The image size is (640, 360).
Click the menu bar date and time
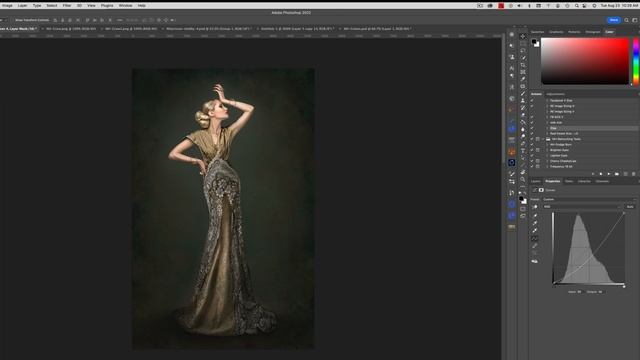620,6
